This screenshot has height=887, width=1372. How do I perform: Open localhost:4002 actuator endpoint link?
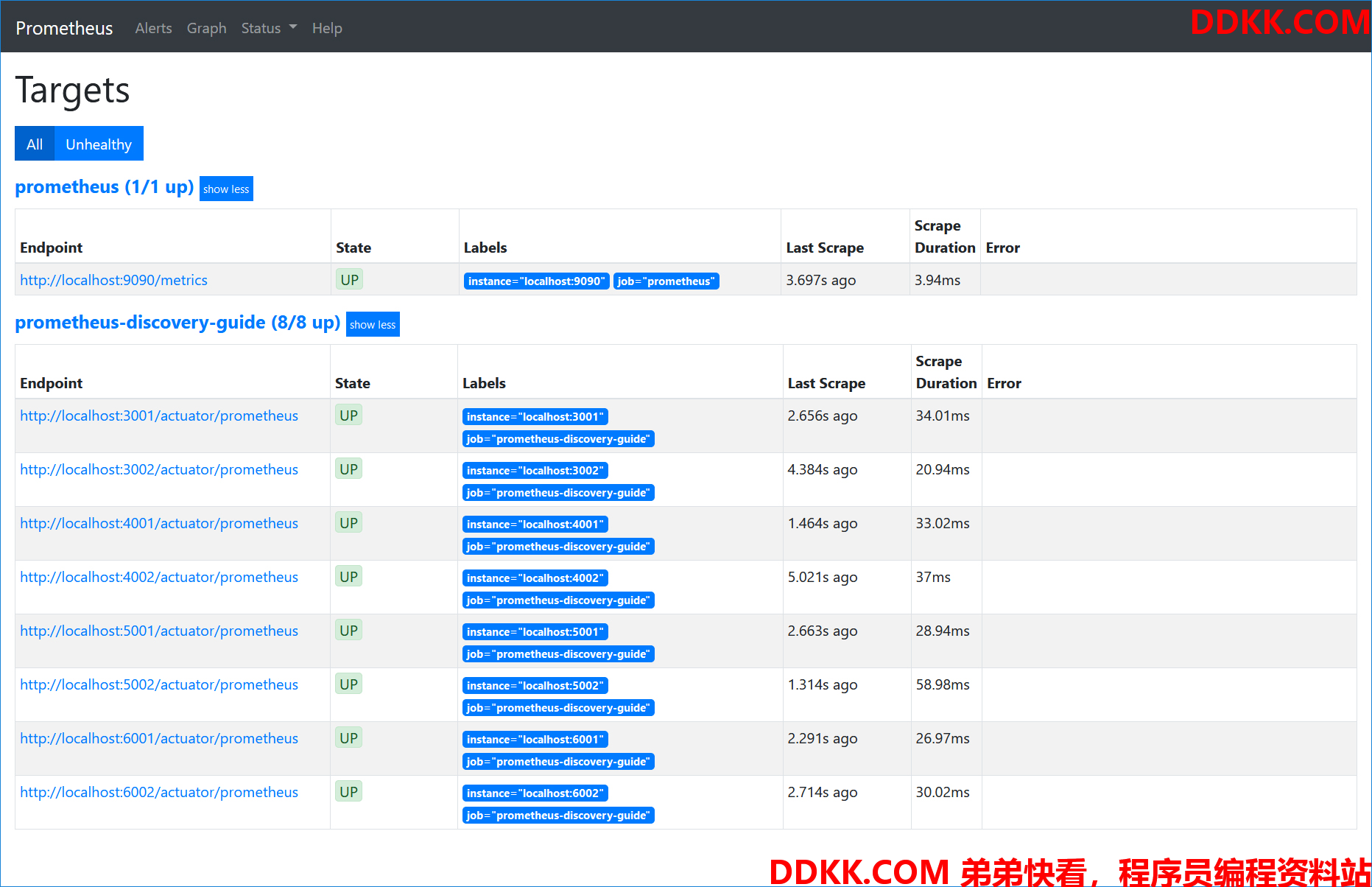159,577
